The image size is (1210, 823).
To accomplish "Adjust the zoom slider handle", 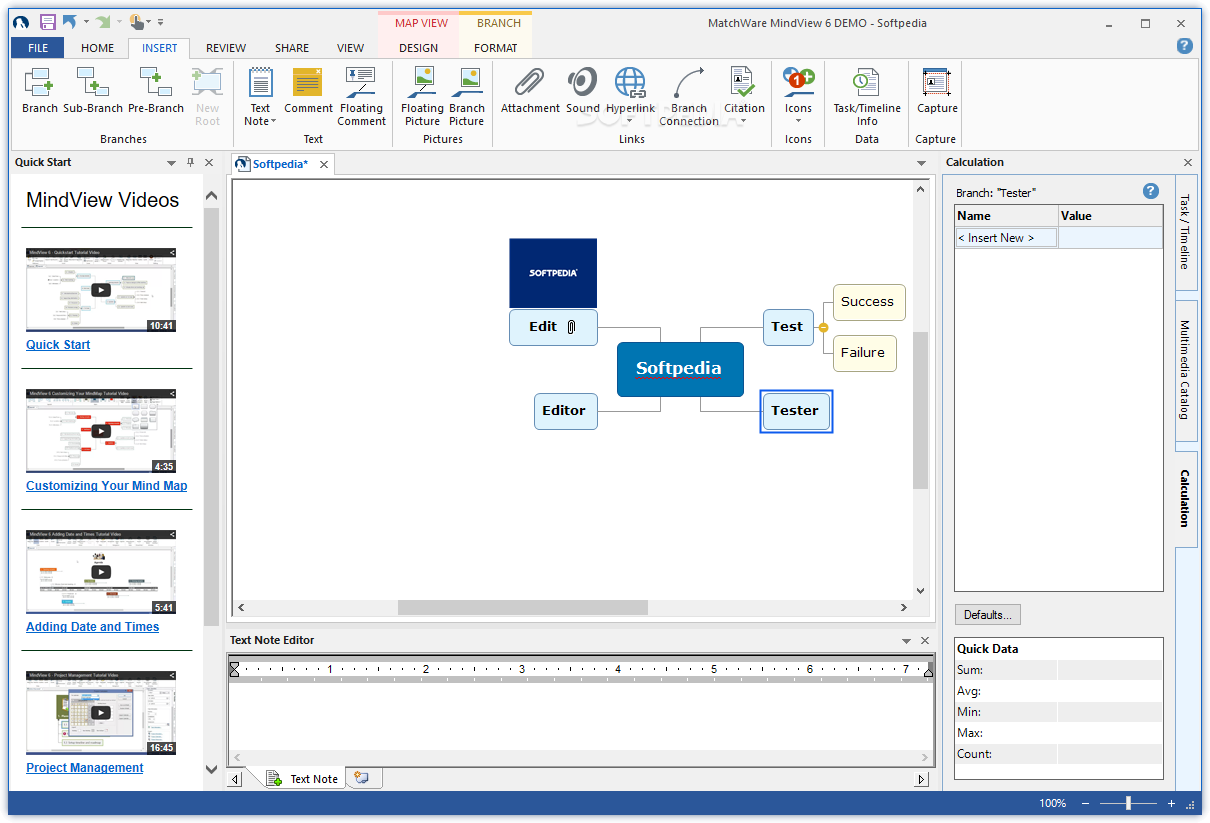I will (x=1128, y=803).
